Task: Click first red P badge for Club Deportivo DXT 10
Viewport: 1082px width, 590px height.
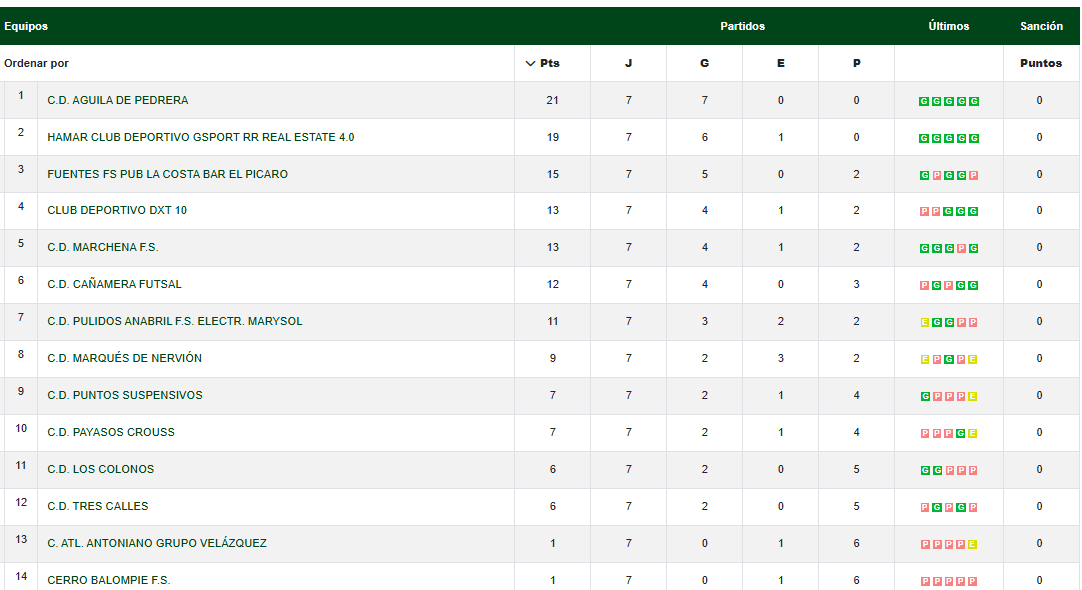Action: tap(924, 212)
